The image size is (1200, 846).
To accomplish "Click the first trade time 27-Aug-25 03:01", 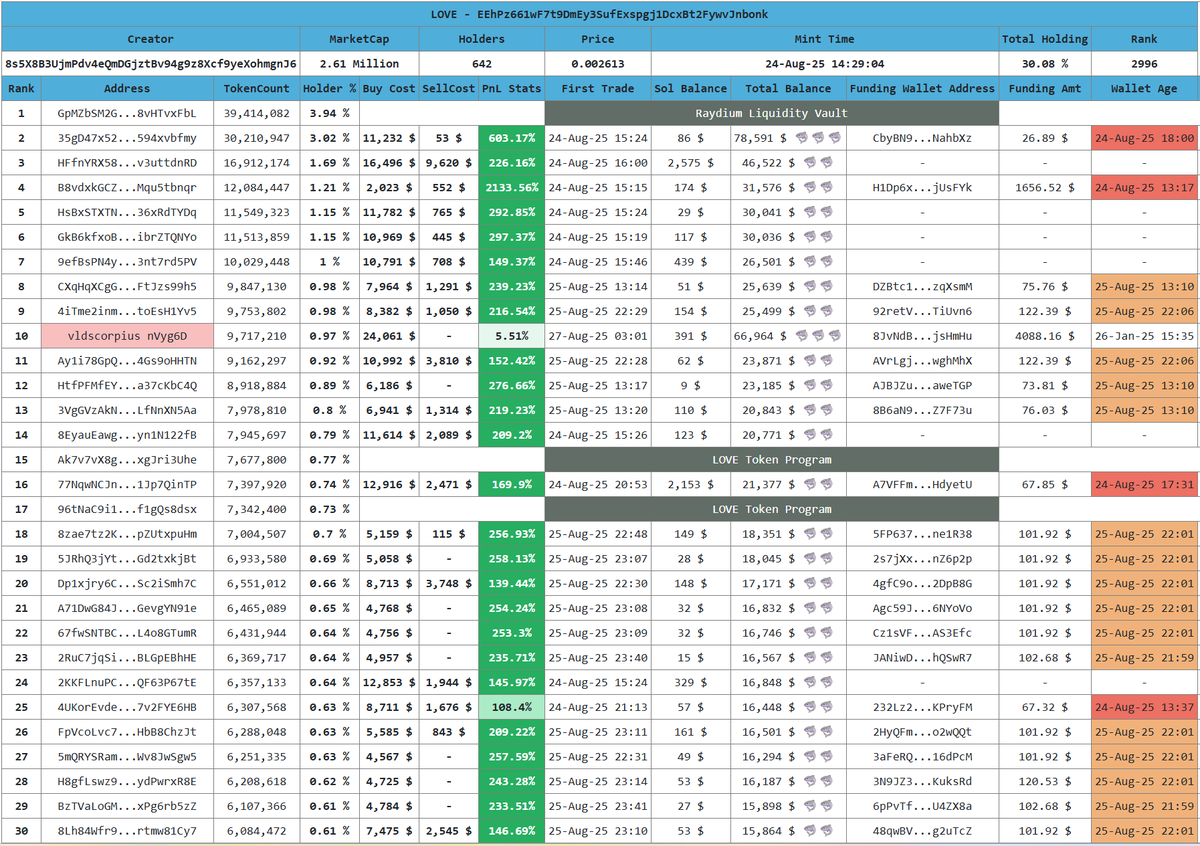I will (598, 336).
